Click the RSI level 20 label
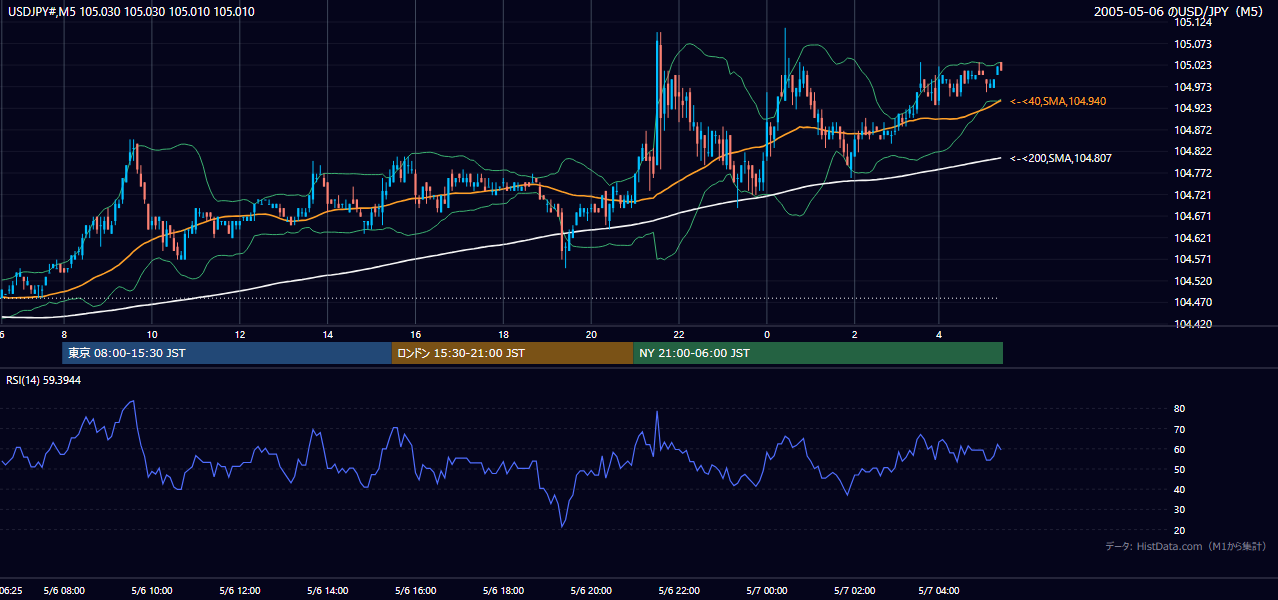Image resolution: width=1278 pixels, height=600 pixels. [x=1180, y=530]
